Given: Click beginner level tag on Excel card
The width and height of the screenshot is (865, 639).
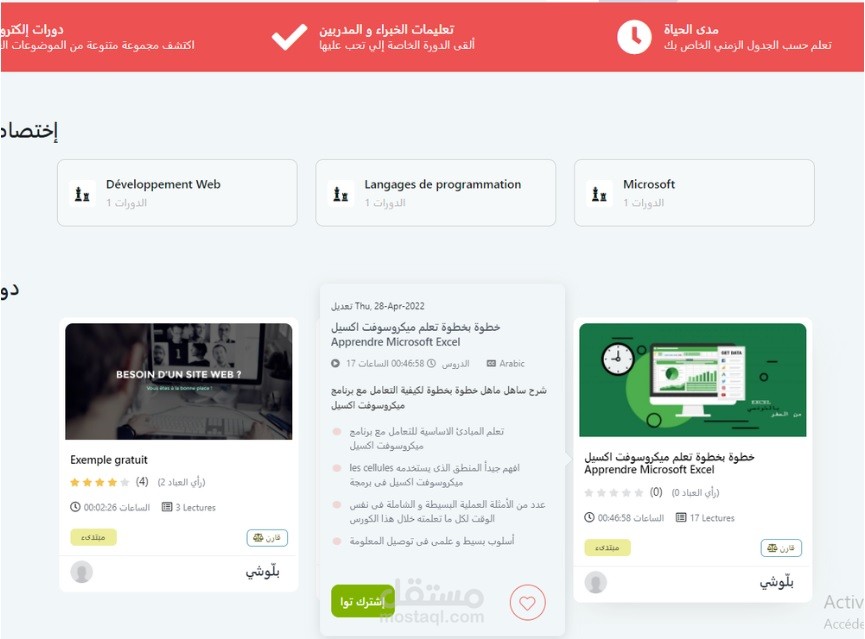Looking at the screenshot, I should [x=607, y=547].
